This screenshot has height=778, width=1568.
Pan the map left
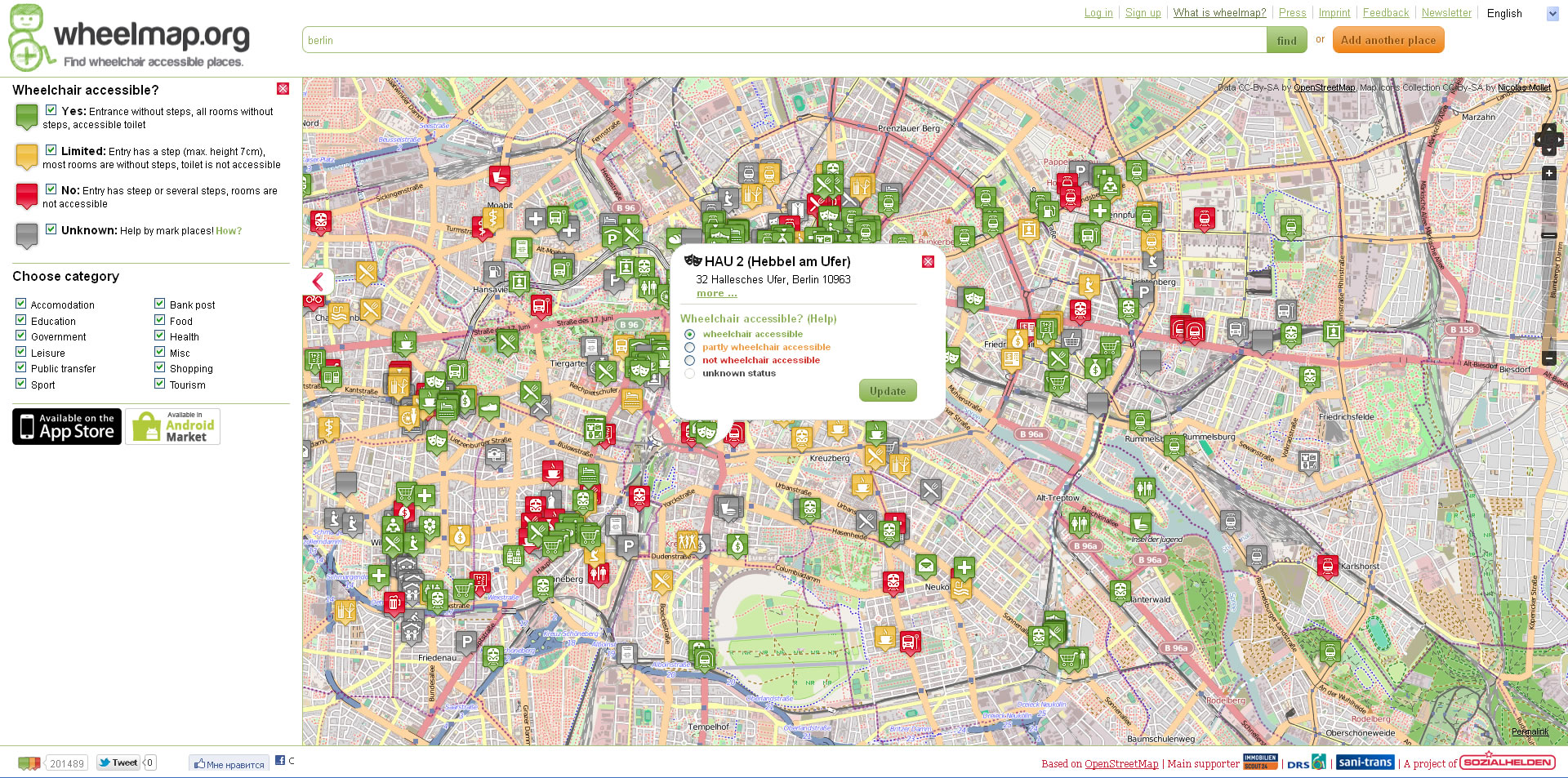1539,140
